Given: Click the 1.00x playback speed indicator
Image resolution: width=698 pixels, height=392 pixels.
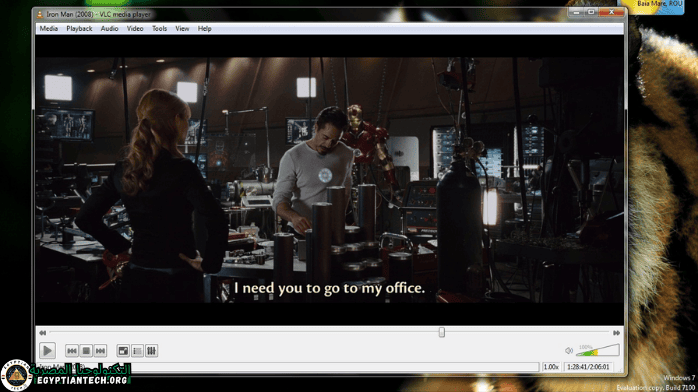Looking at the screenshot, I should 551,367.
